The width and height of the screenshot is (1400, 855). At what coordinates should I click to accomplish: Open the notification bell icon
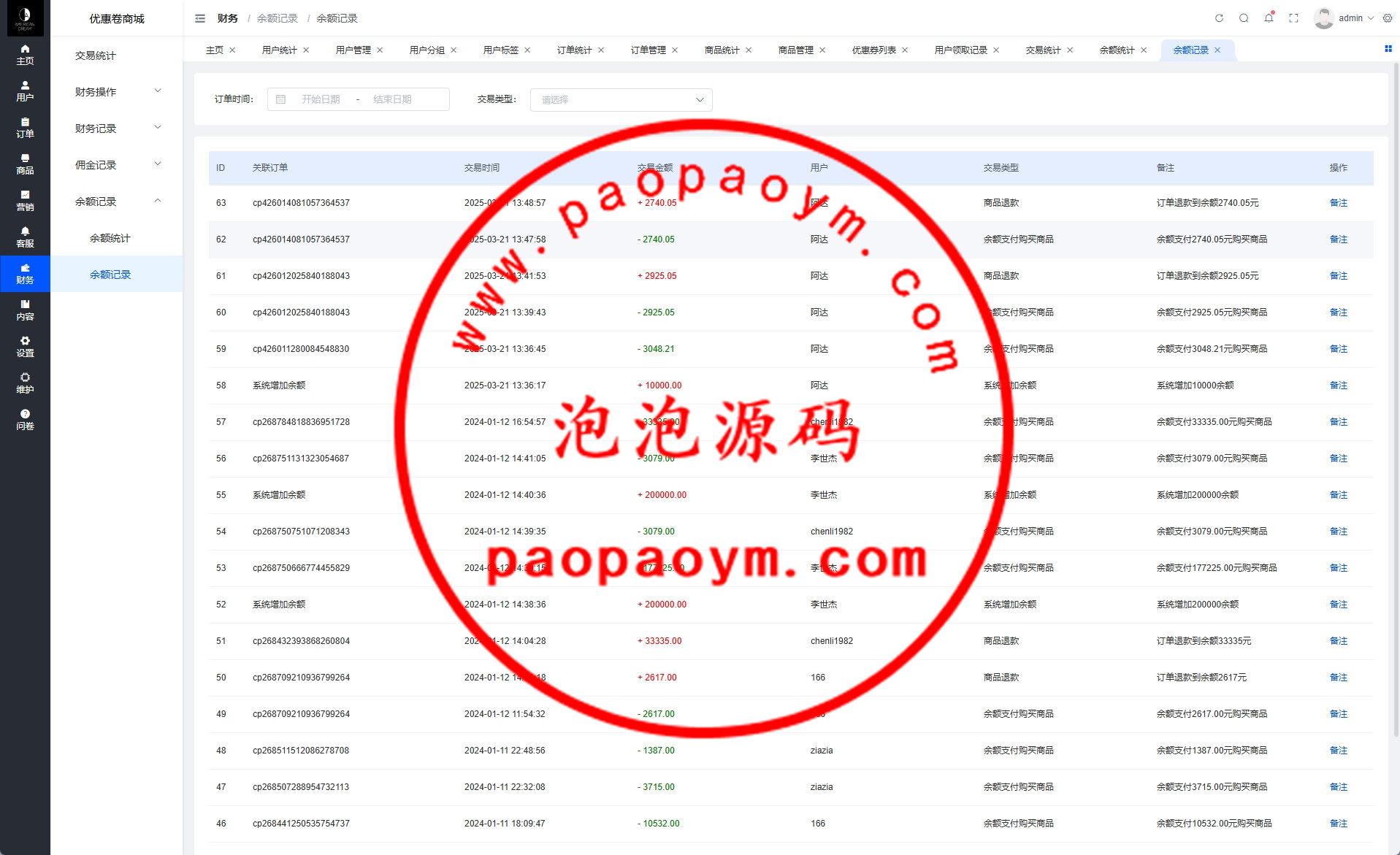point(1269,18)
